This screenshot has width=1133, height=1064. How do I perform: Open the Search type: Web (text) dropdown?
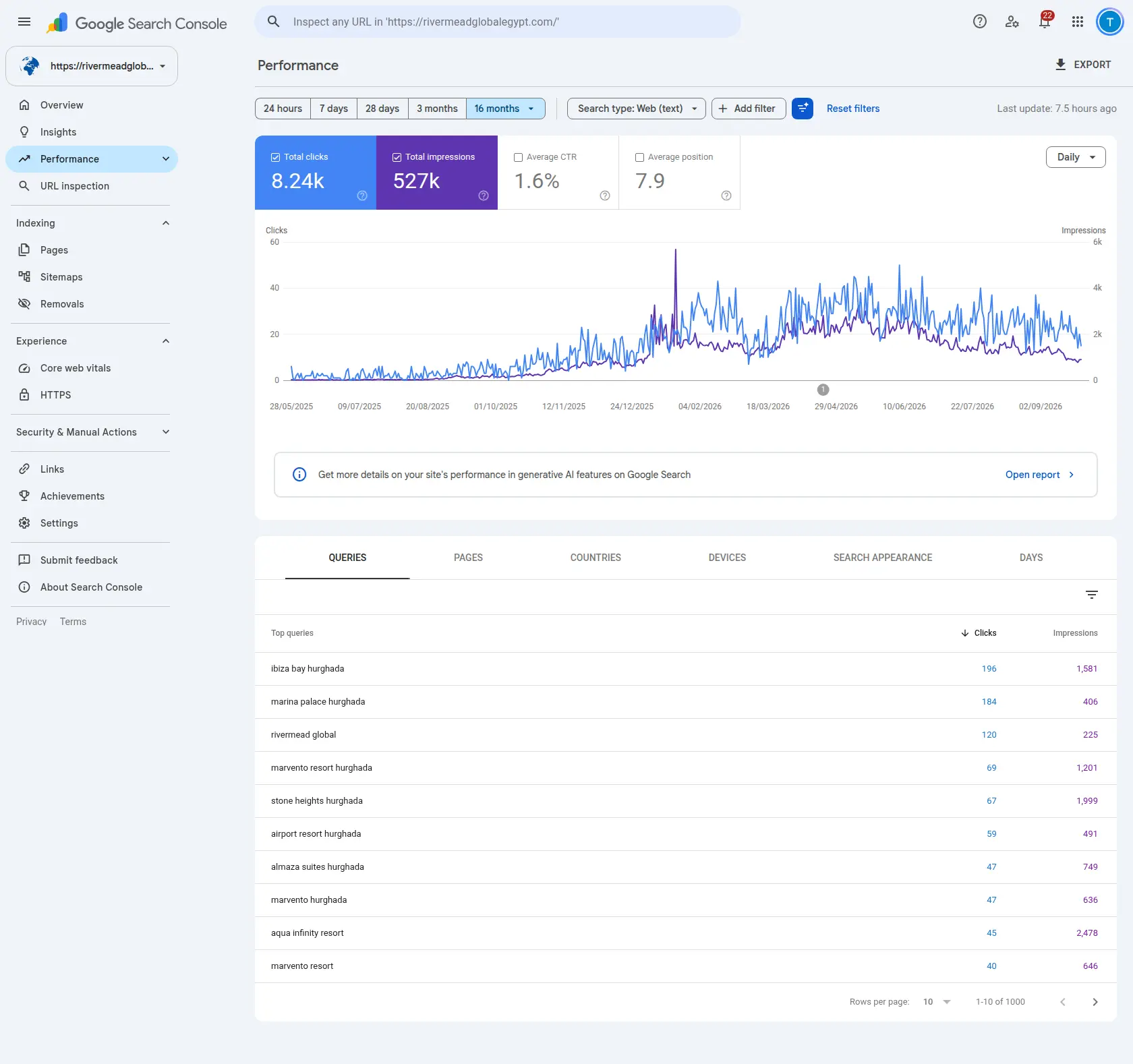637,109
